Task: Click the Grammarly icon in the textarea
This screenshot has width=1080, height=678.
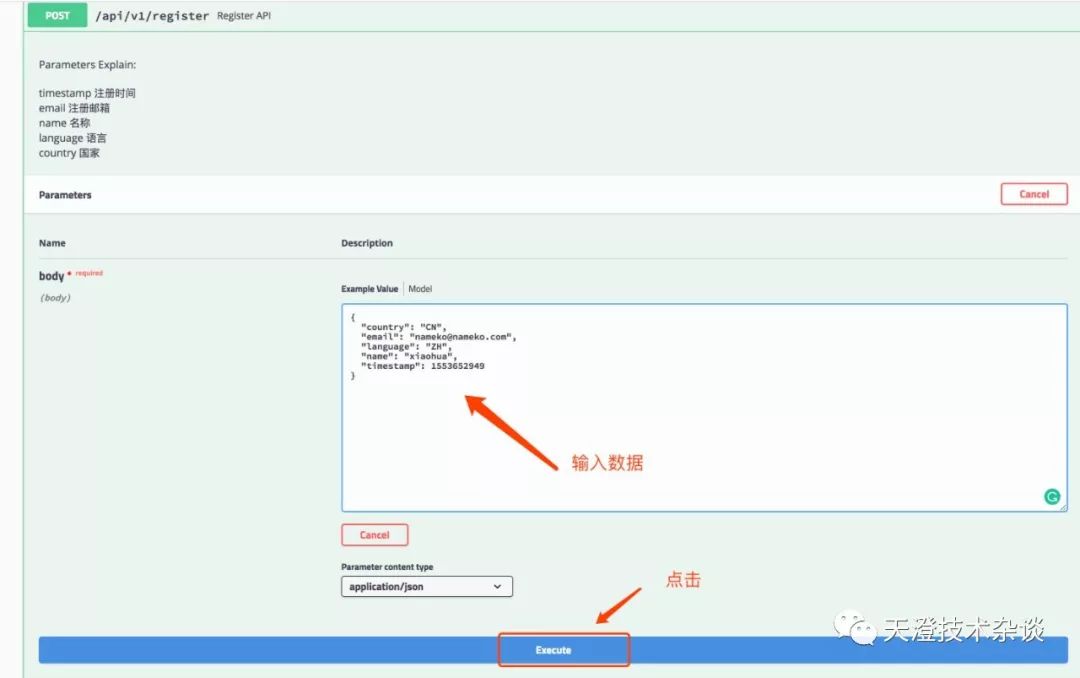Action: coord(1052,496)
